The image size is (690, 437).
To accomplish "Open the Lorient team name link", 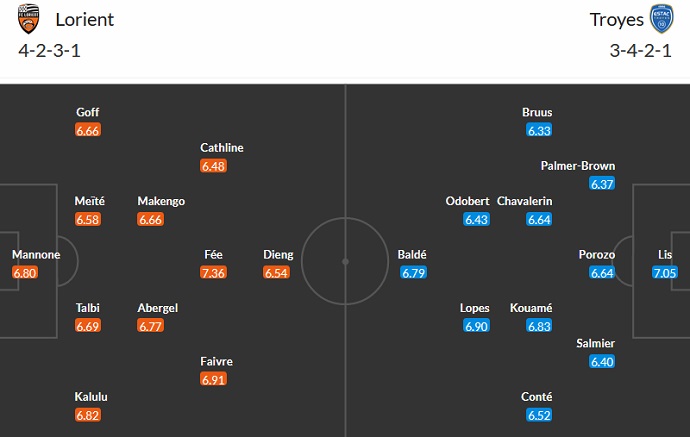I will pos(85,20).
